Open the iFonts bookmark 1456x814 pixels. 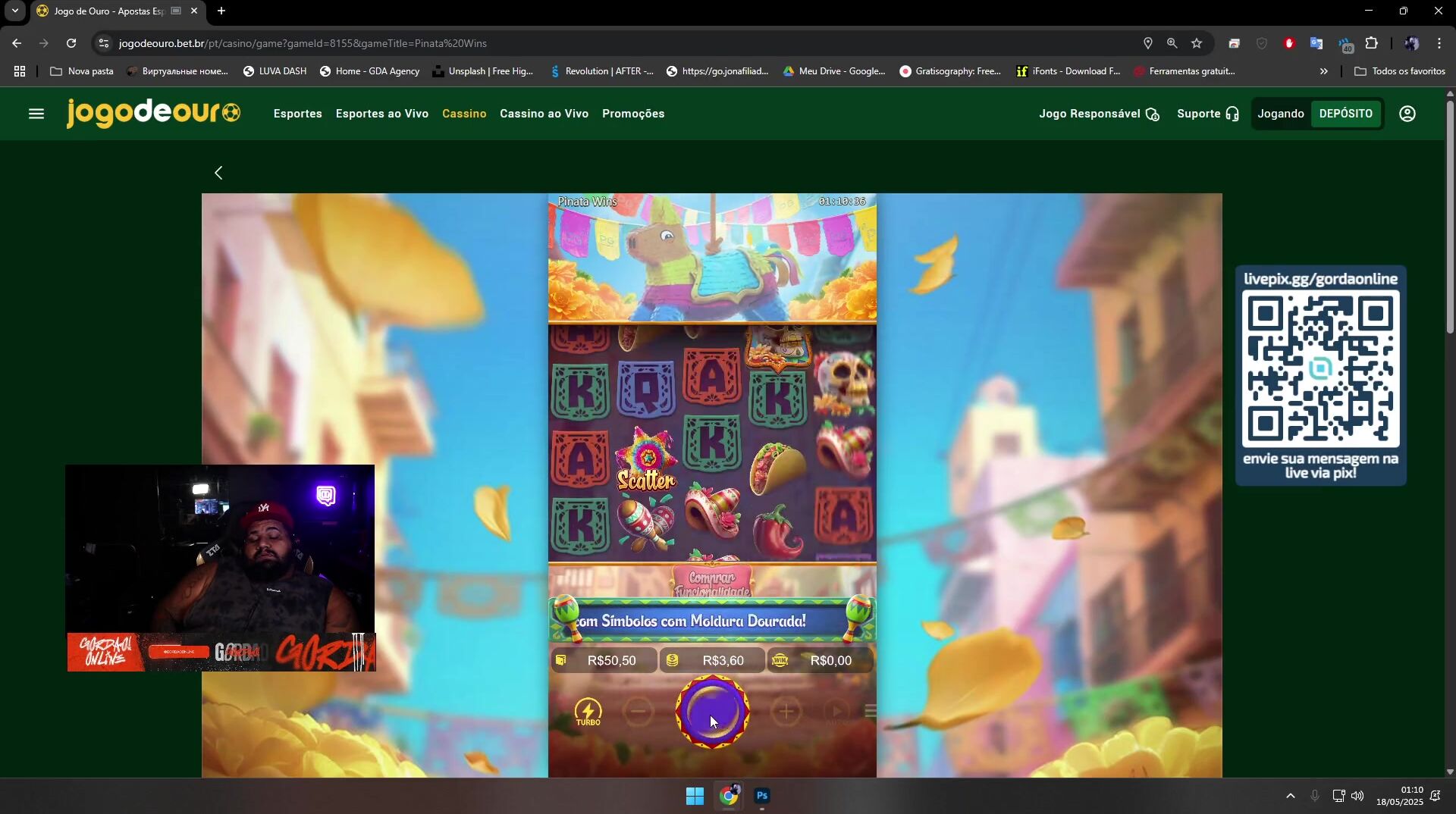[x=1068, y=71]
